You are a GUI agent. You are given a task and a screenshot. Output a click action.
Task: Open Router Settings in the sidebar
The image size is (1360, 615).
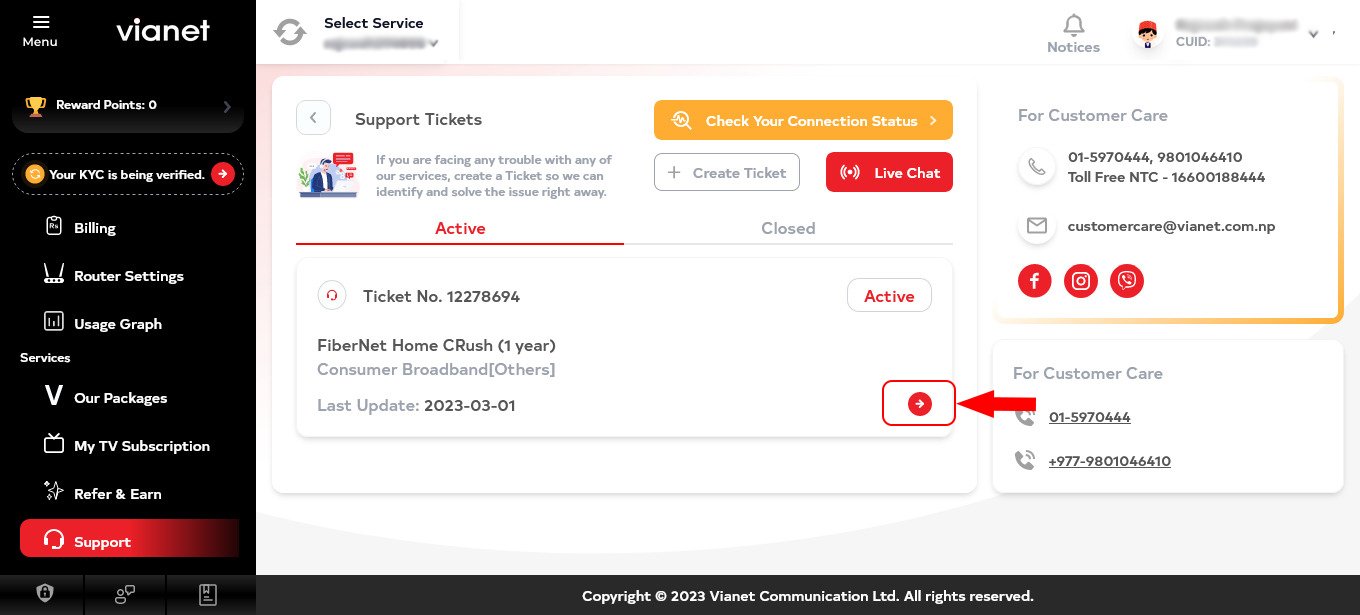(128, 276)
